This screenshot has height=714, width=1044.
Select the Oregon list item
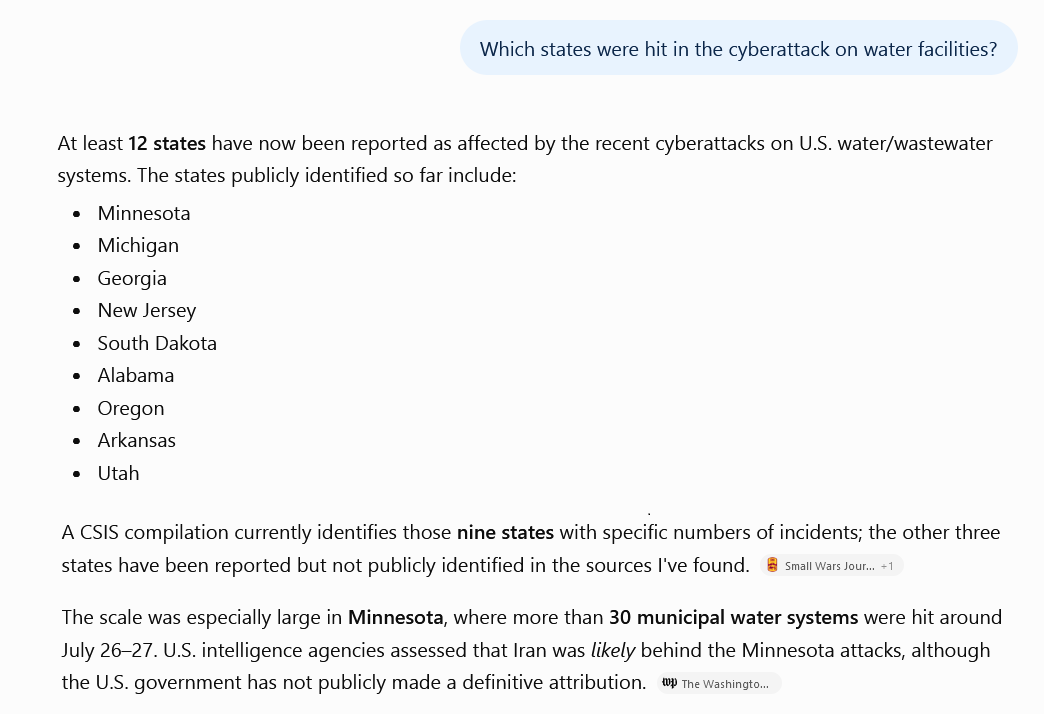130,408
